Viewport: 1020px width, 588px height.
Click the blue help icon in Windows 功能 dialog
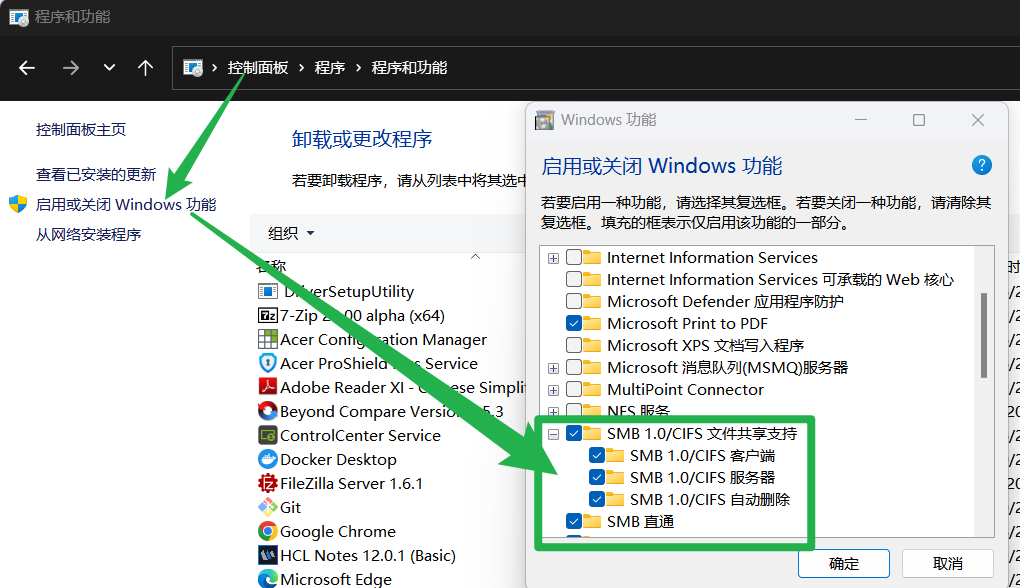pos(982,165)
